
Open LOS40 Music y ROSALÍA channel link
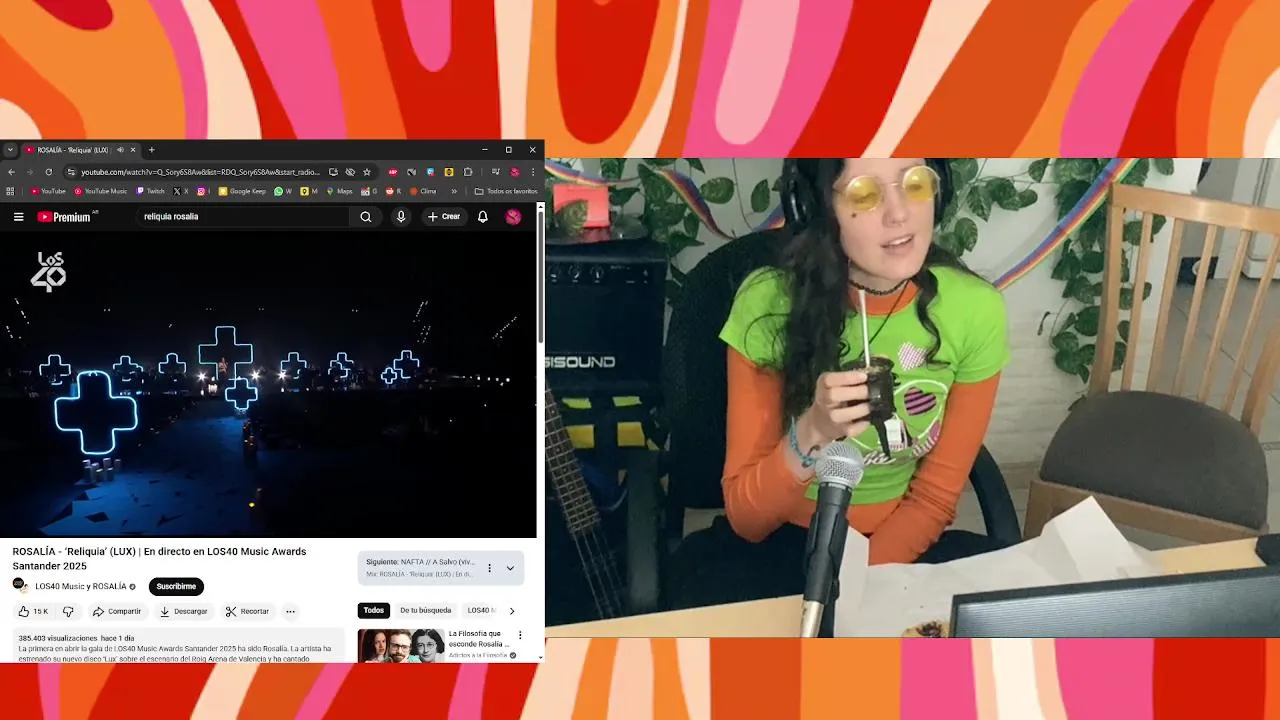81,586
